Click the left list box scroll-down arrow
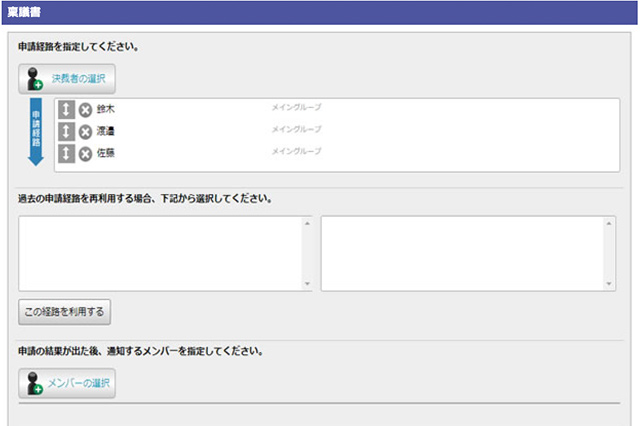 click(307, 284)
